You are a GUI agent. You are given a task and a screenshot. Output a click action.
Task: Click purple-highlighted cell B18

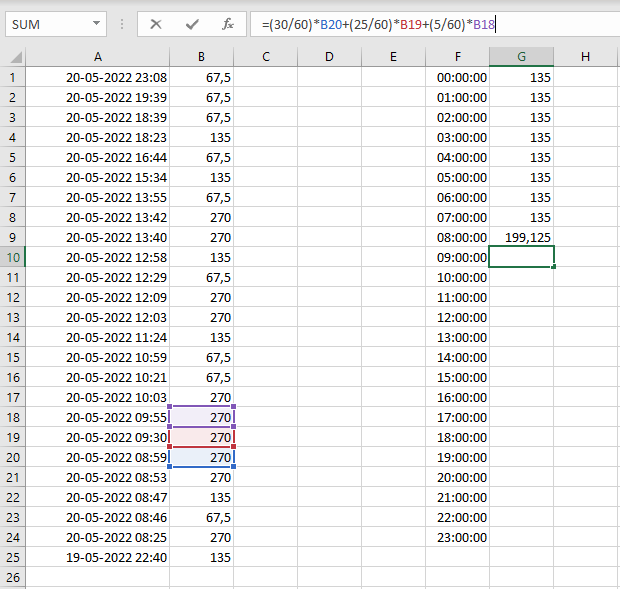pos(202,417)
